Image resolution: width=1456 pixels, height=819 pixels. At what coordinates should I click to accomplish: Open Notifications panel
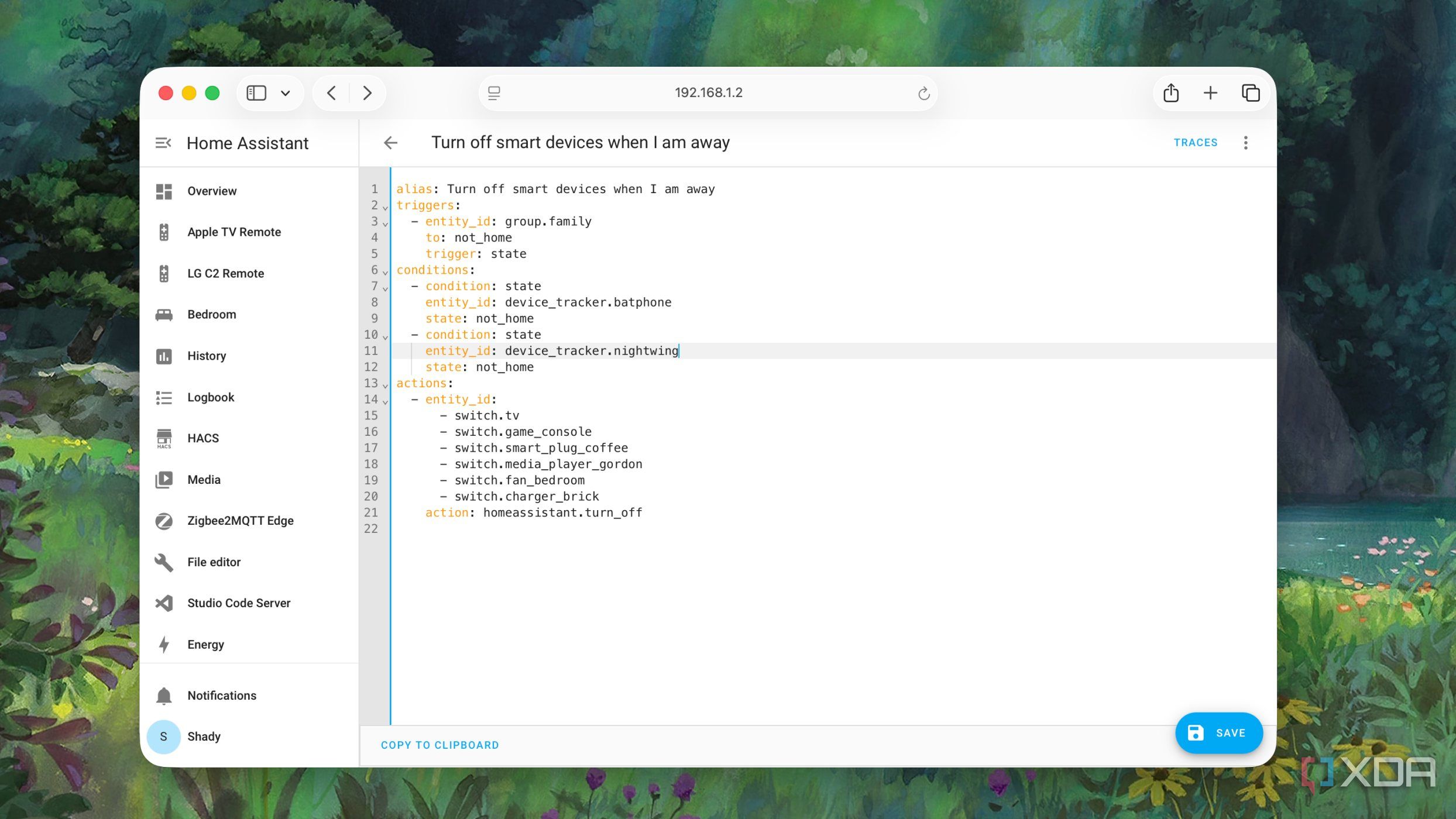click(249, 696)
